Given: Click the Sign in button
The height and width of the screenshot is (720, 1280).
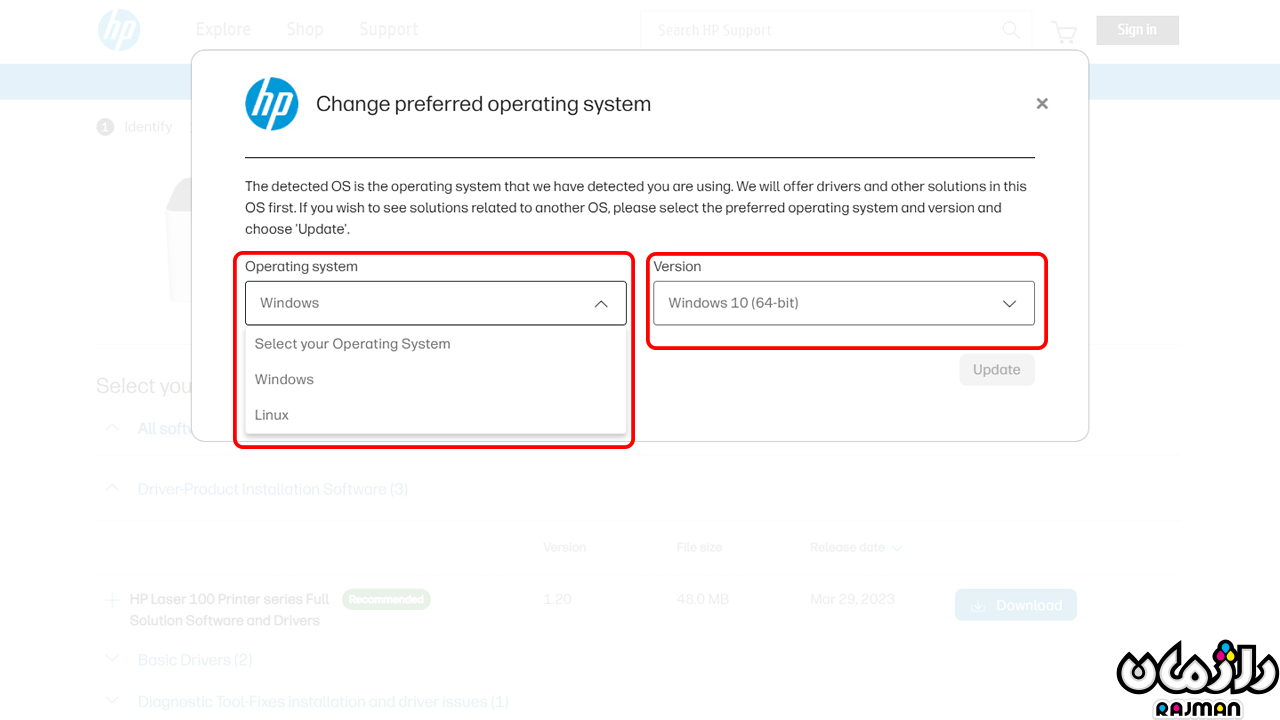Looking at the screenshot, I should (x=1137, y=30).
